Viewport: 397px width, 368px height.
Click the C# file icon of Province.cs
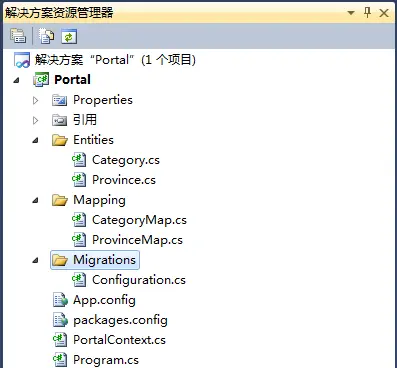(79, 180)
